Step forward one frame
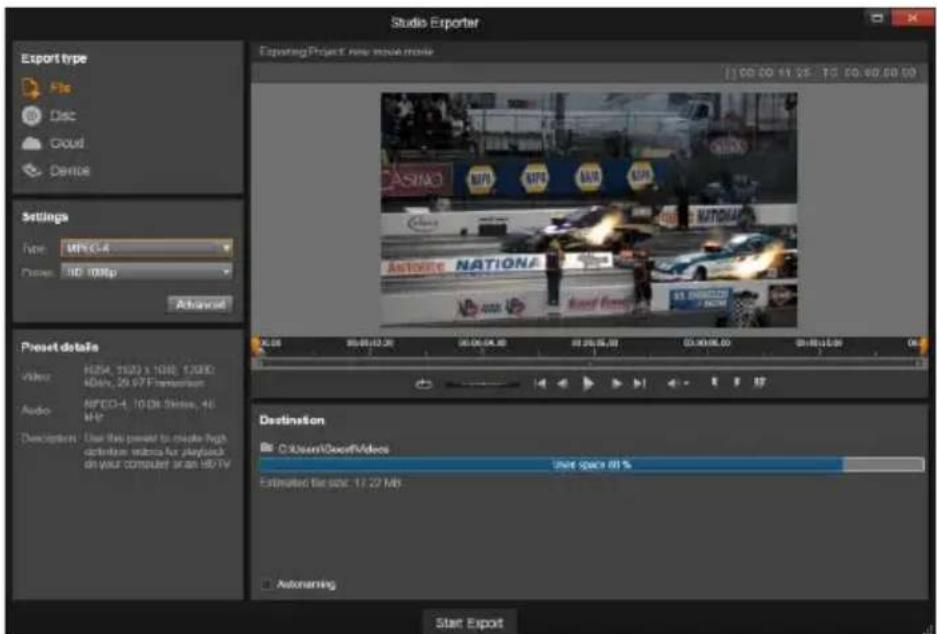This screenshot has width=937, height=634. (x=616, y=384)
